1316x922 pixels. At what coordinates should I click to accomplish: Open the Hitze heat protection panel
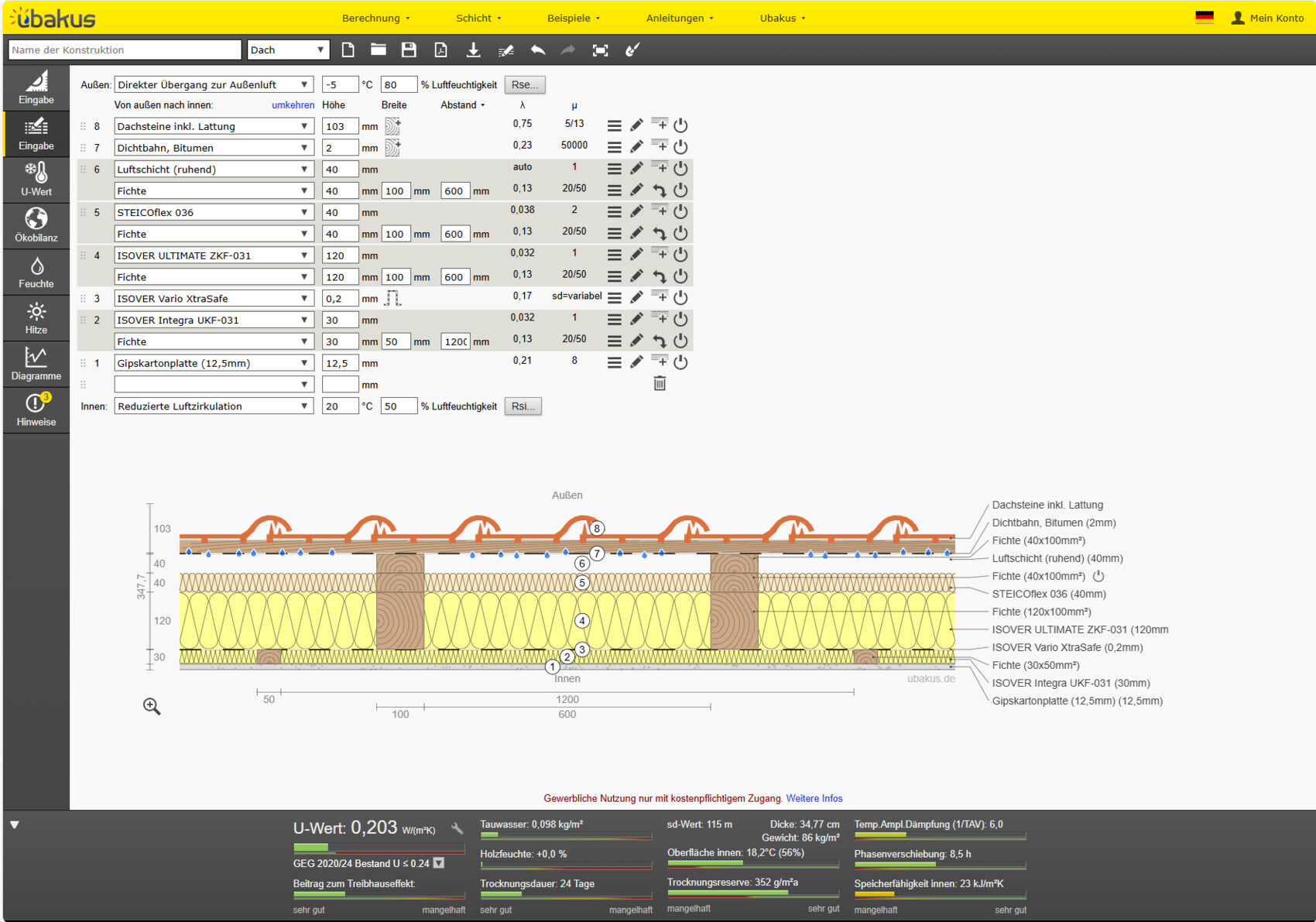pyautogui.click(x=36, y=318)
